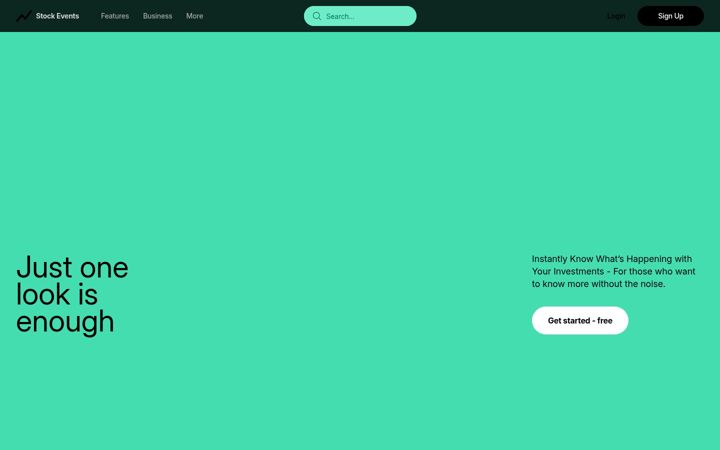Click the Stock Events chart logo icon
The image size is (720, 450).
[24, 16]
